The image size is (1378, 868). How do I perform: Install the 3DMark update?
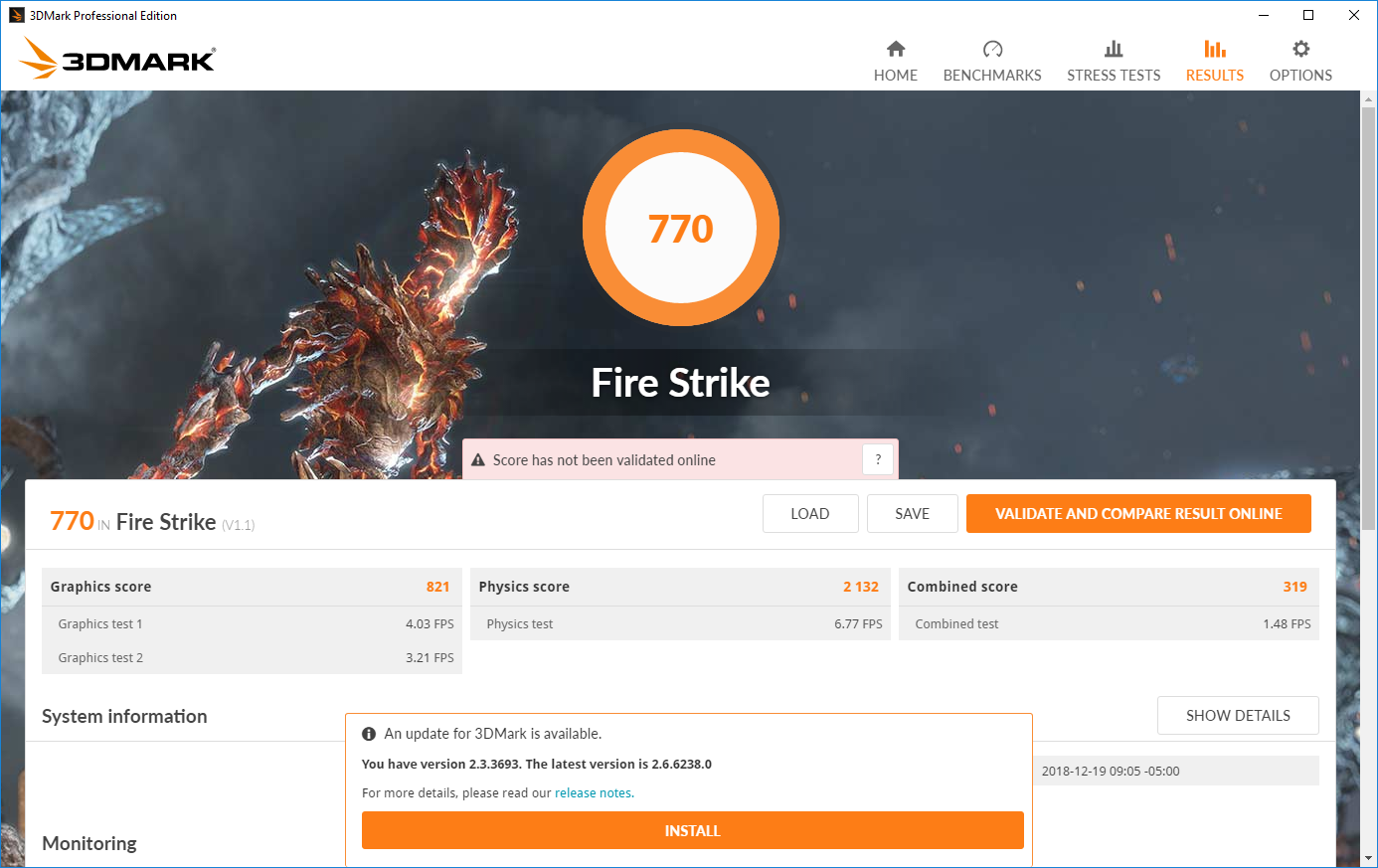click(692, 830)
